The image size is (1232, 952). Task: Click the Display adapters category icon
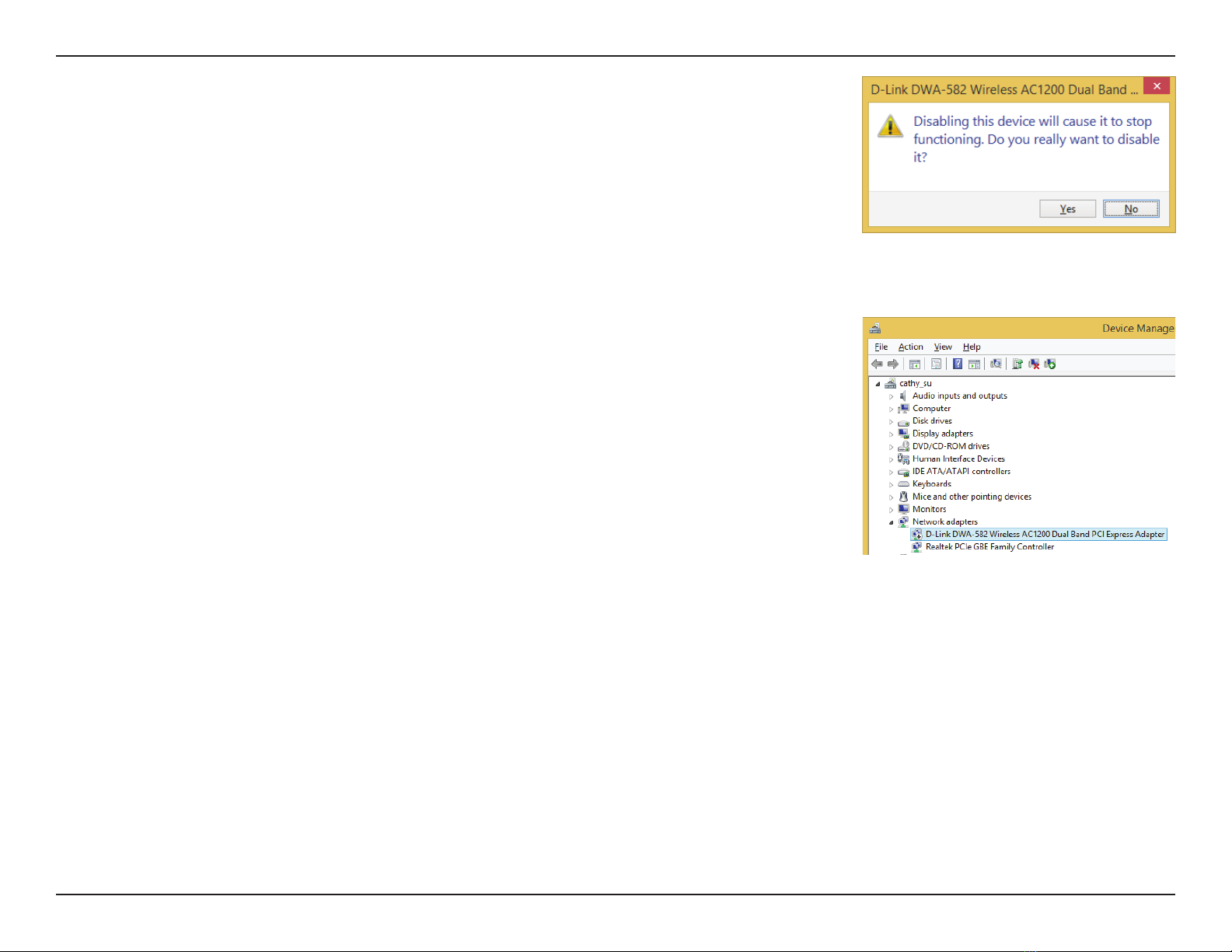(903, 434)
